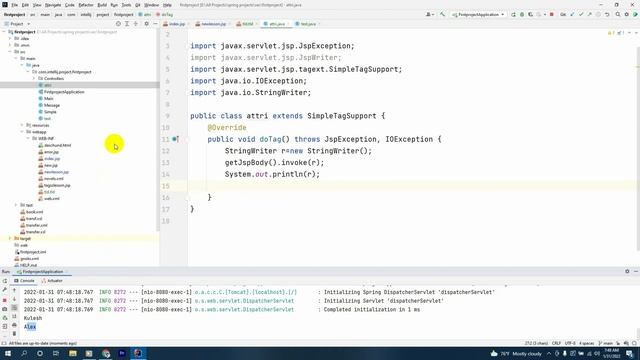The width and height of the screenshot is (640, 360).
Task: Click the camera thread dump icon
Action: tap(5, 309)
